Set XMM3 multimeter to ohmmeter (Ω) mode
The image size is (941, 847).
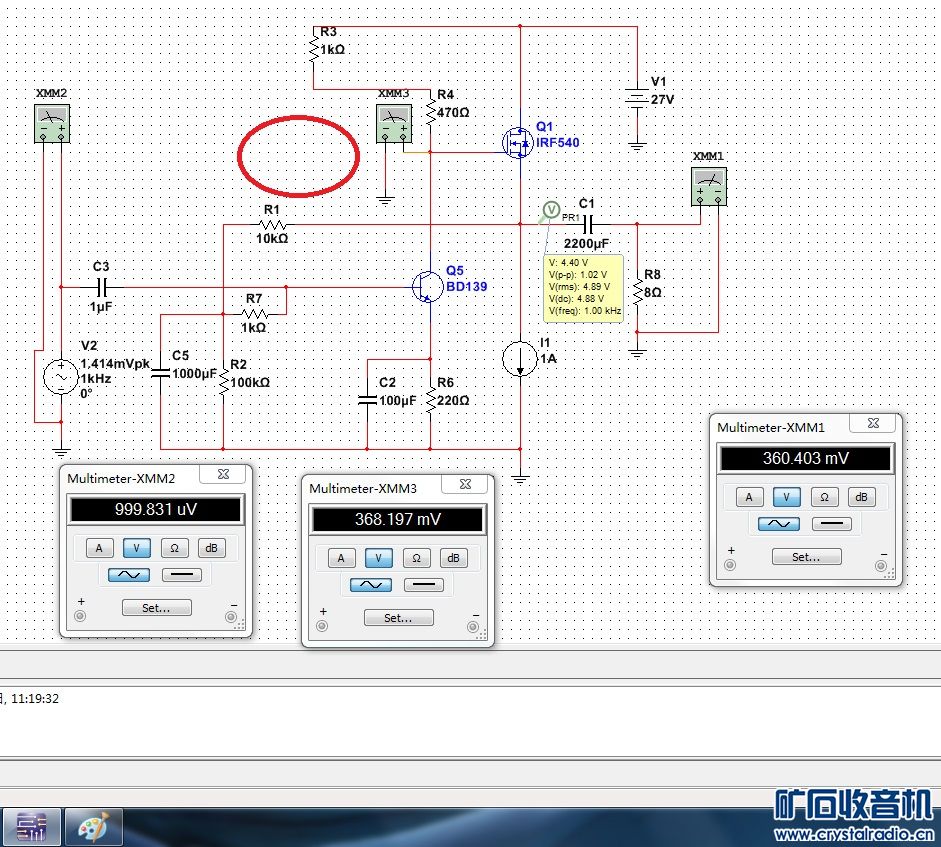416,558
